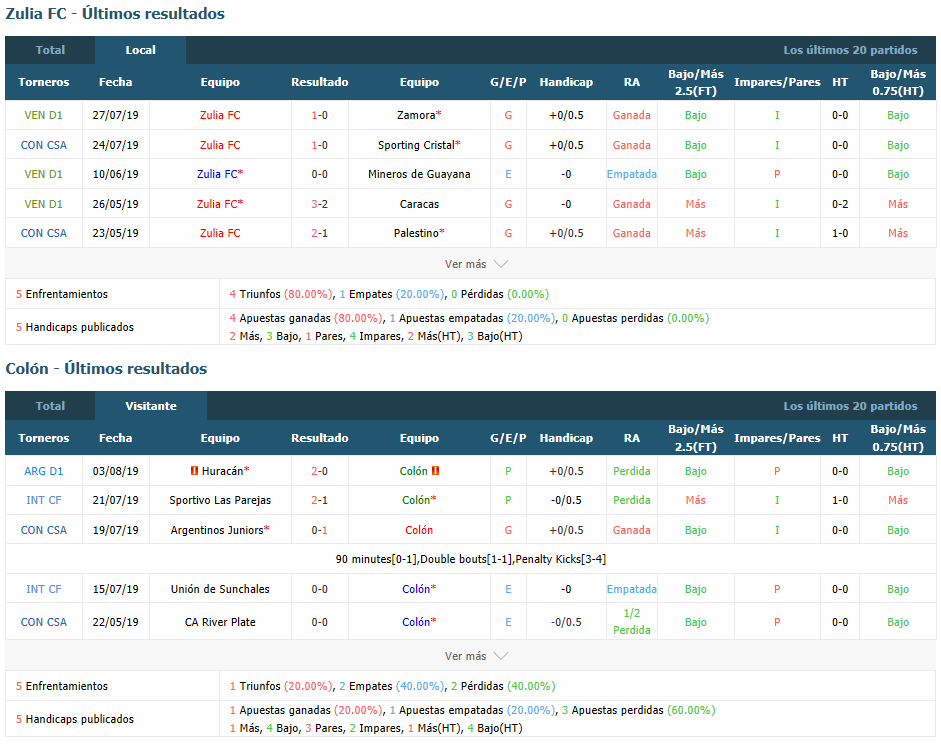Open VEN D1 tournament on 10/06/19 row

43,174
